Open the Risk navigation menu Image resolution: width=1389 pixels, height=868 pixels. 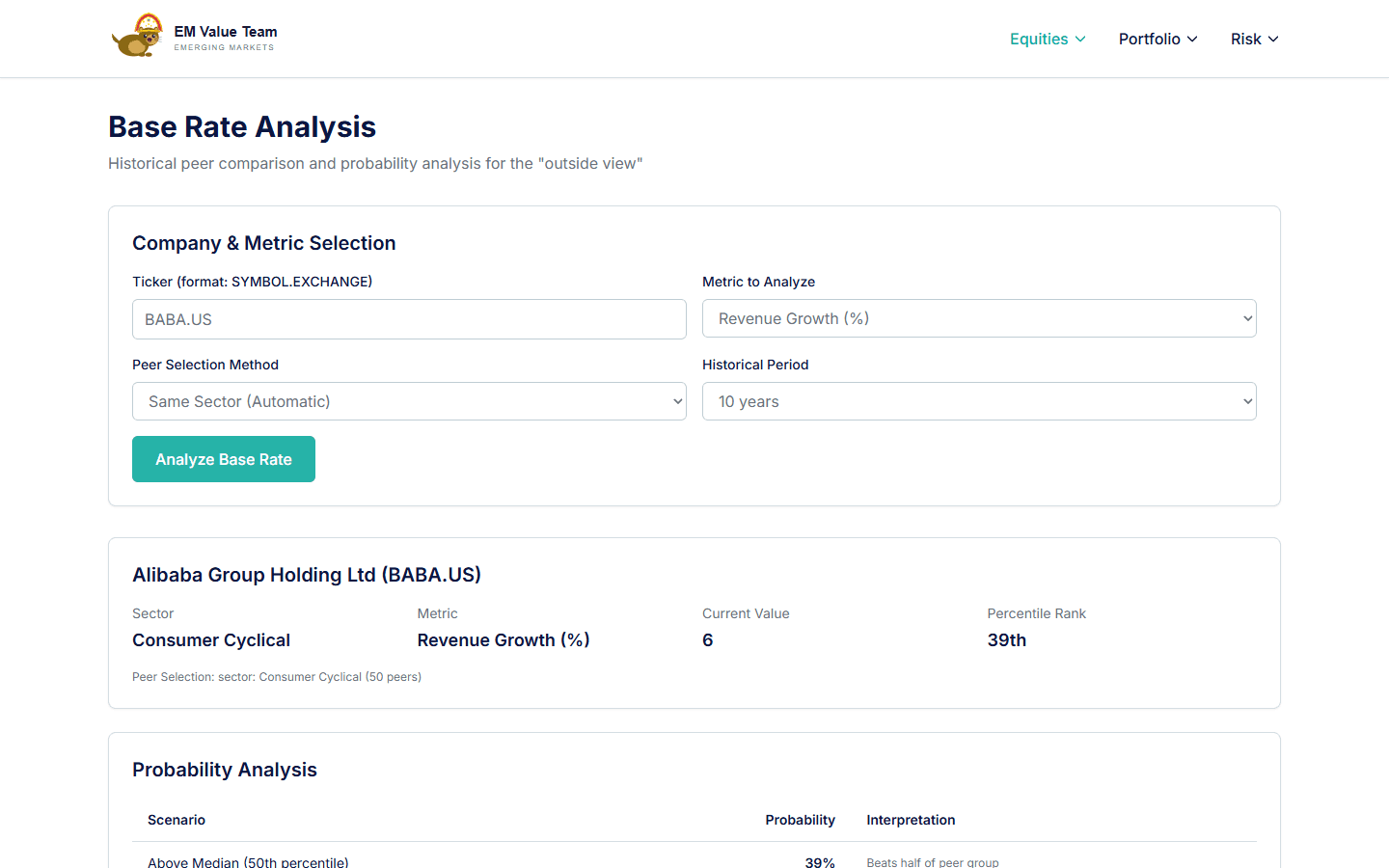click(1246, 40)
